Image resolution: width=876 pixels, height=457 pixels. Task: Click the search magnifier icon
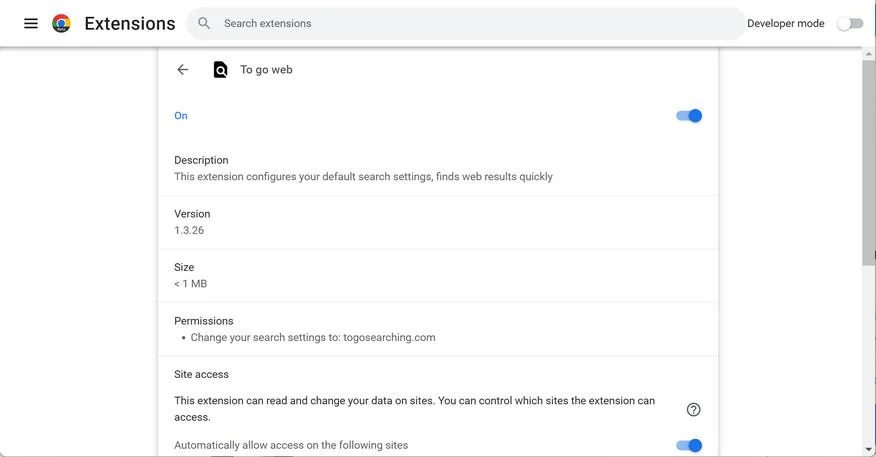[204, 23]
